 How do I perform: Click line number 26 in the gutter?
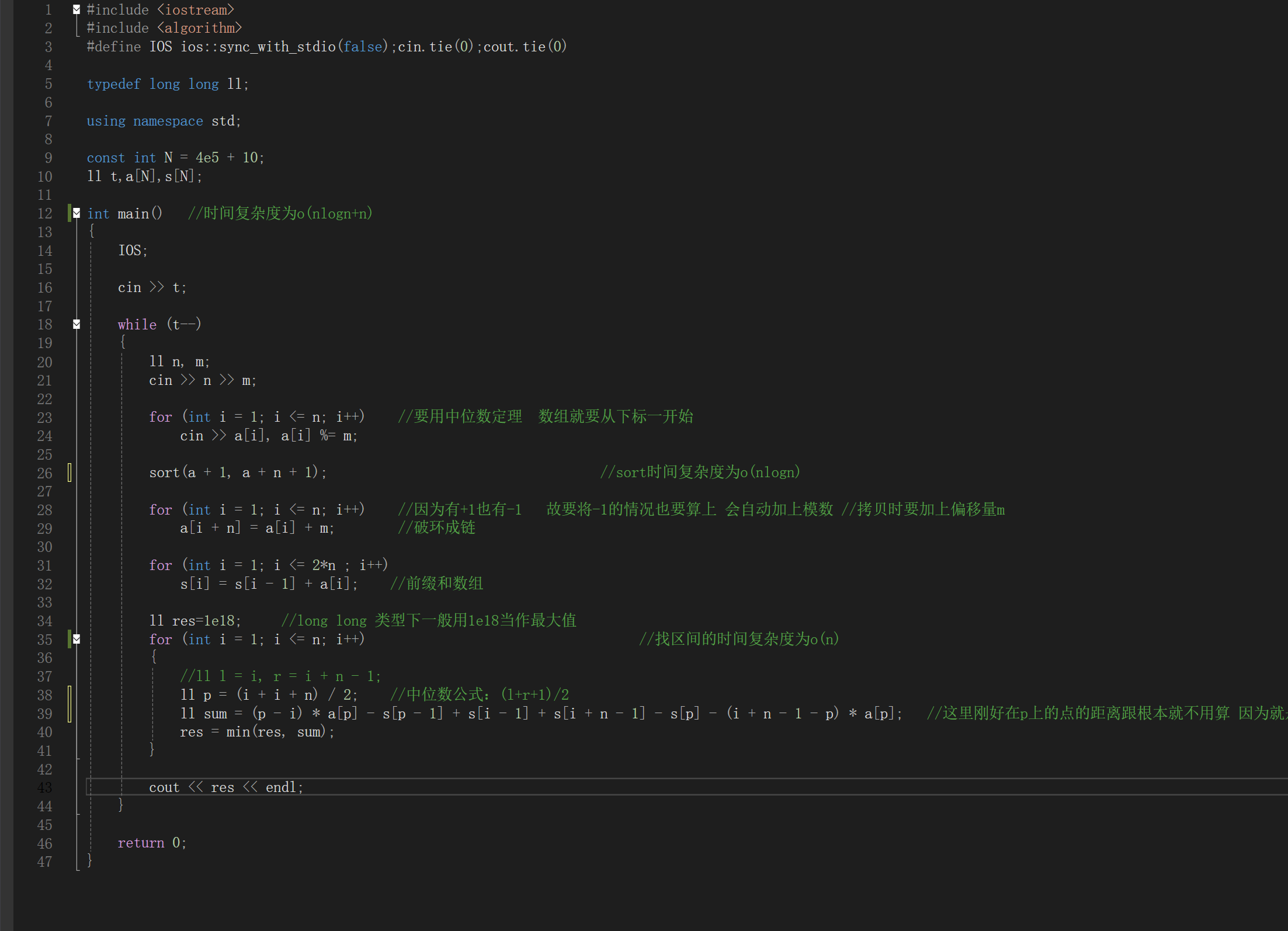click(45, 473)
